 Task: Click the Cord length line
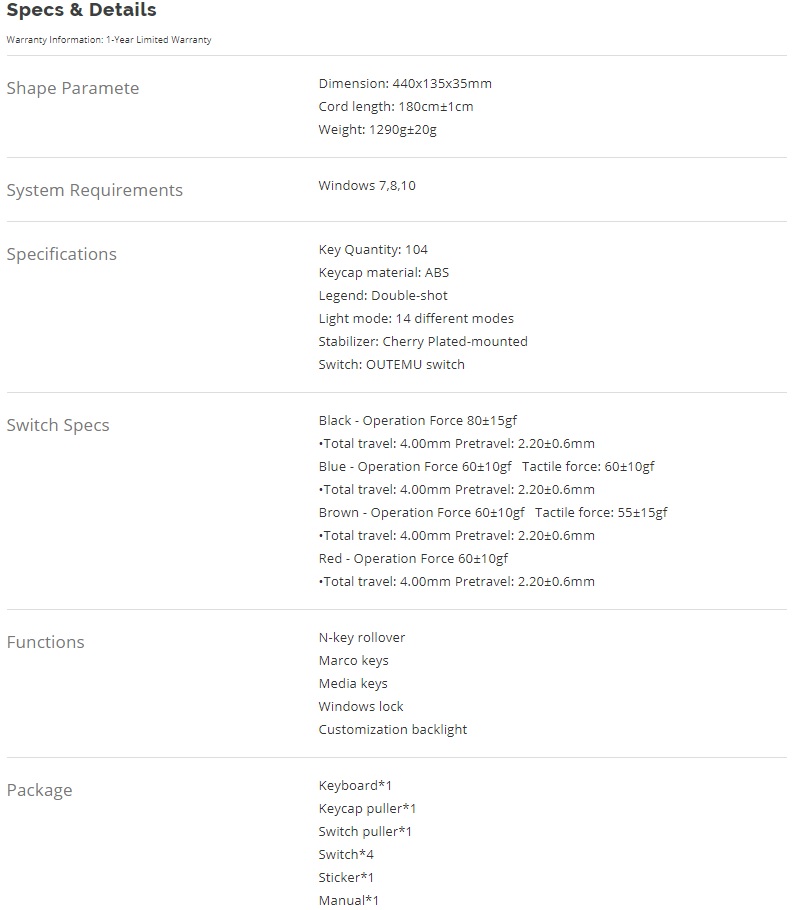[x=396, y=107]
